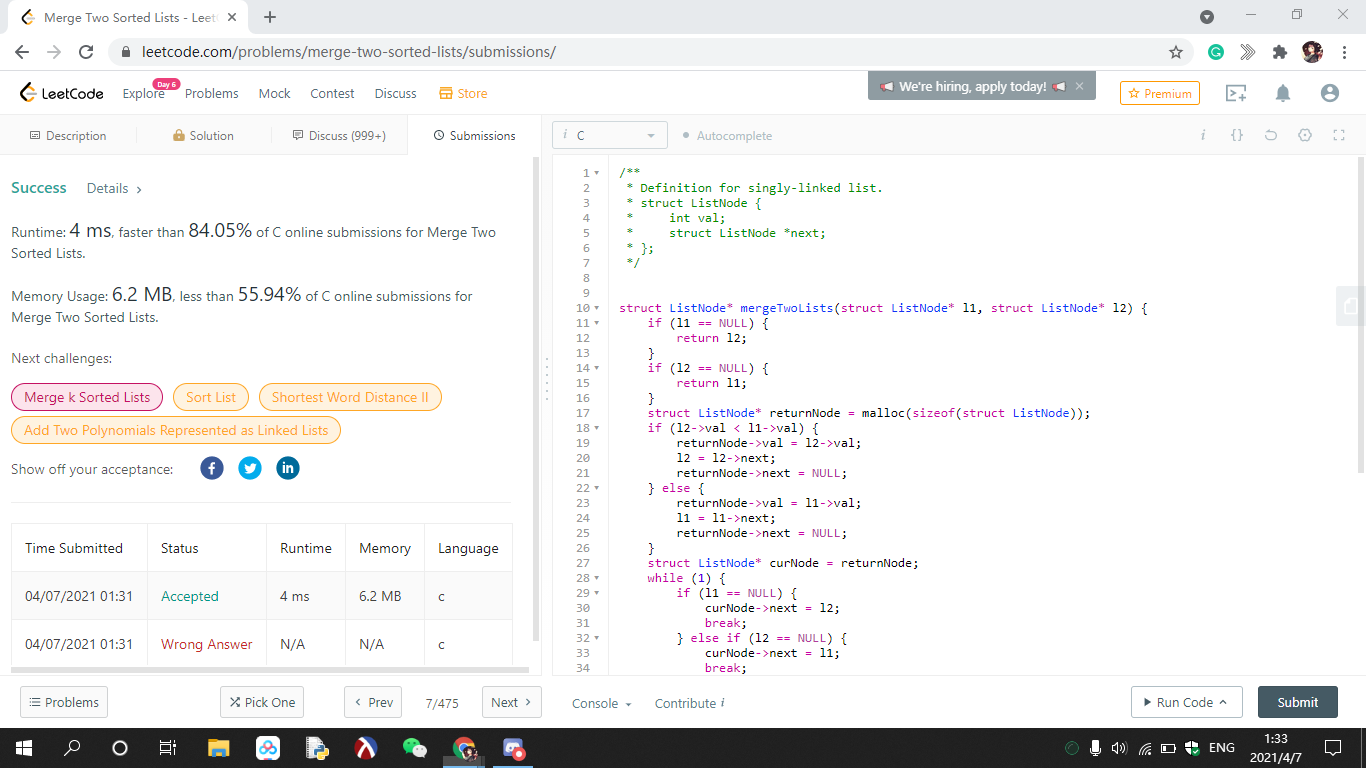Reload the page

pyautogui.click(x=86, y=52)
